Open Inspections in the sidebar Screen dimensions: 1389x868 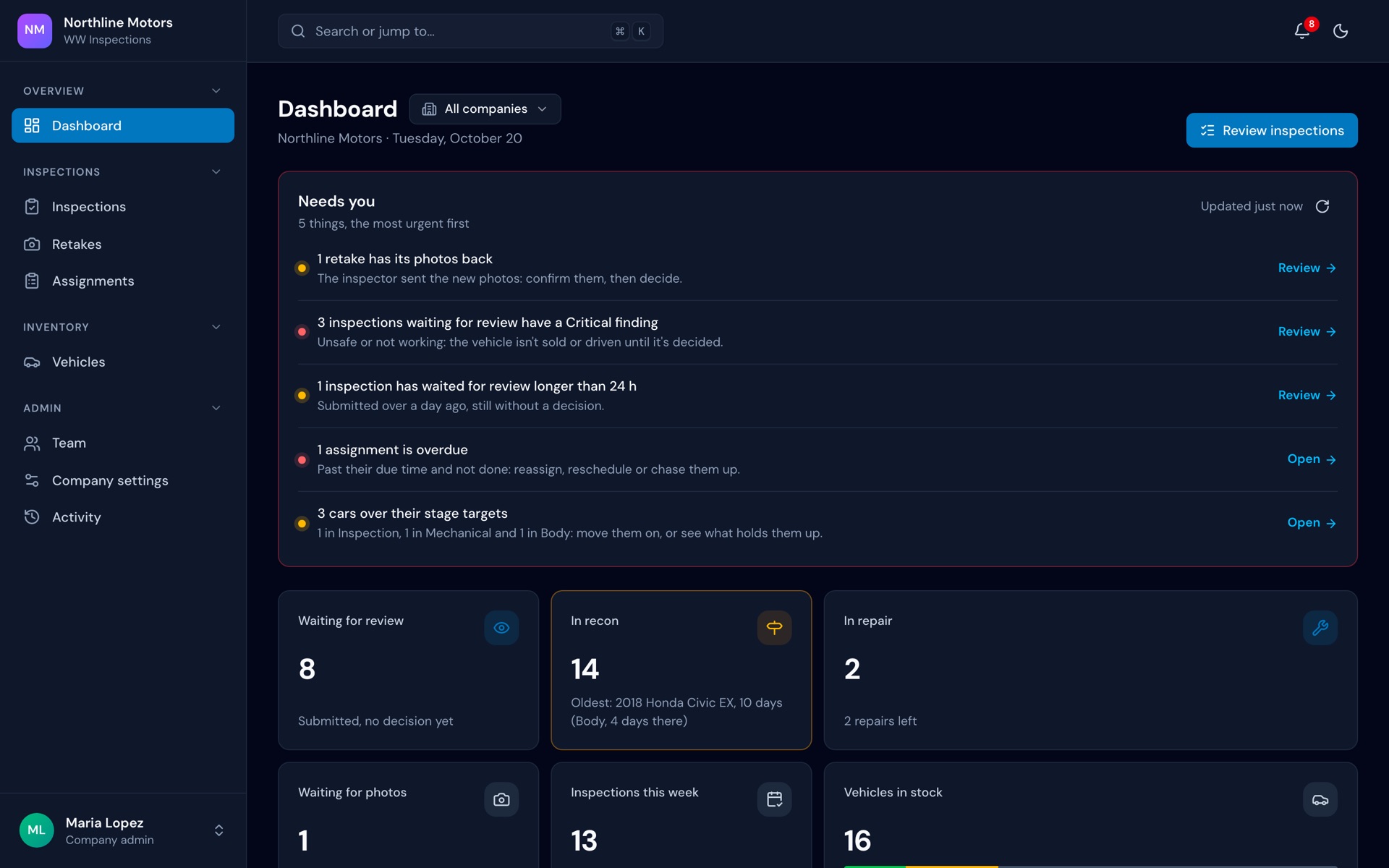tap(123, 207)
